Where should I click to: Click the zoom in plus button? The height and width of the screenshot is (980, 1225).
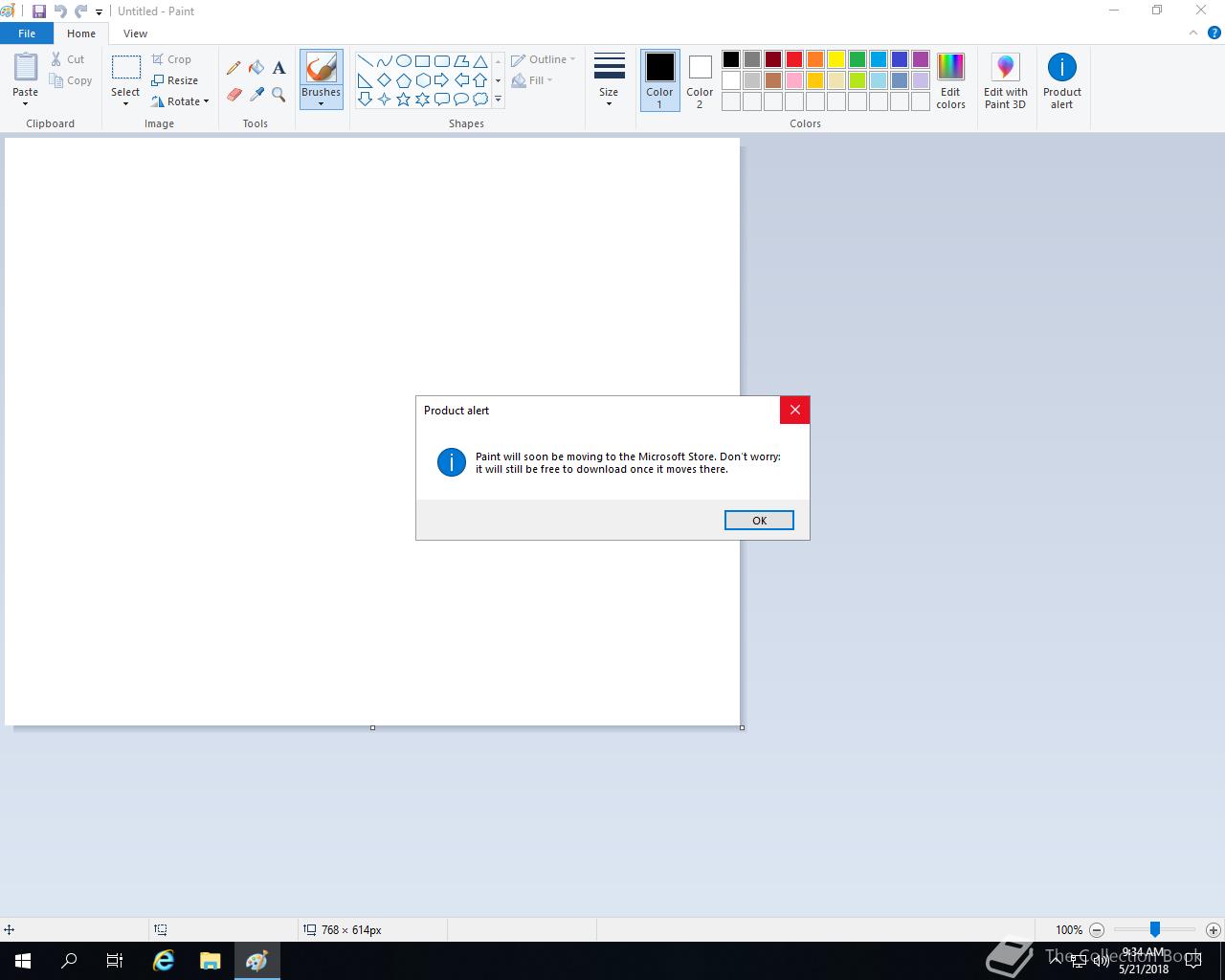click(1213, 929)
